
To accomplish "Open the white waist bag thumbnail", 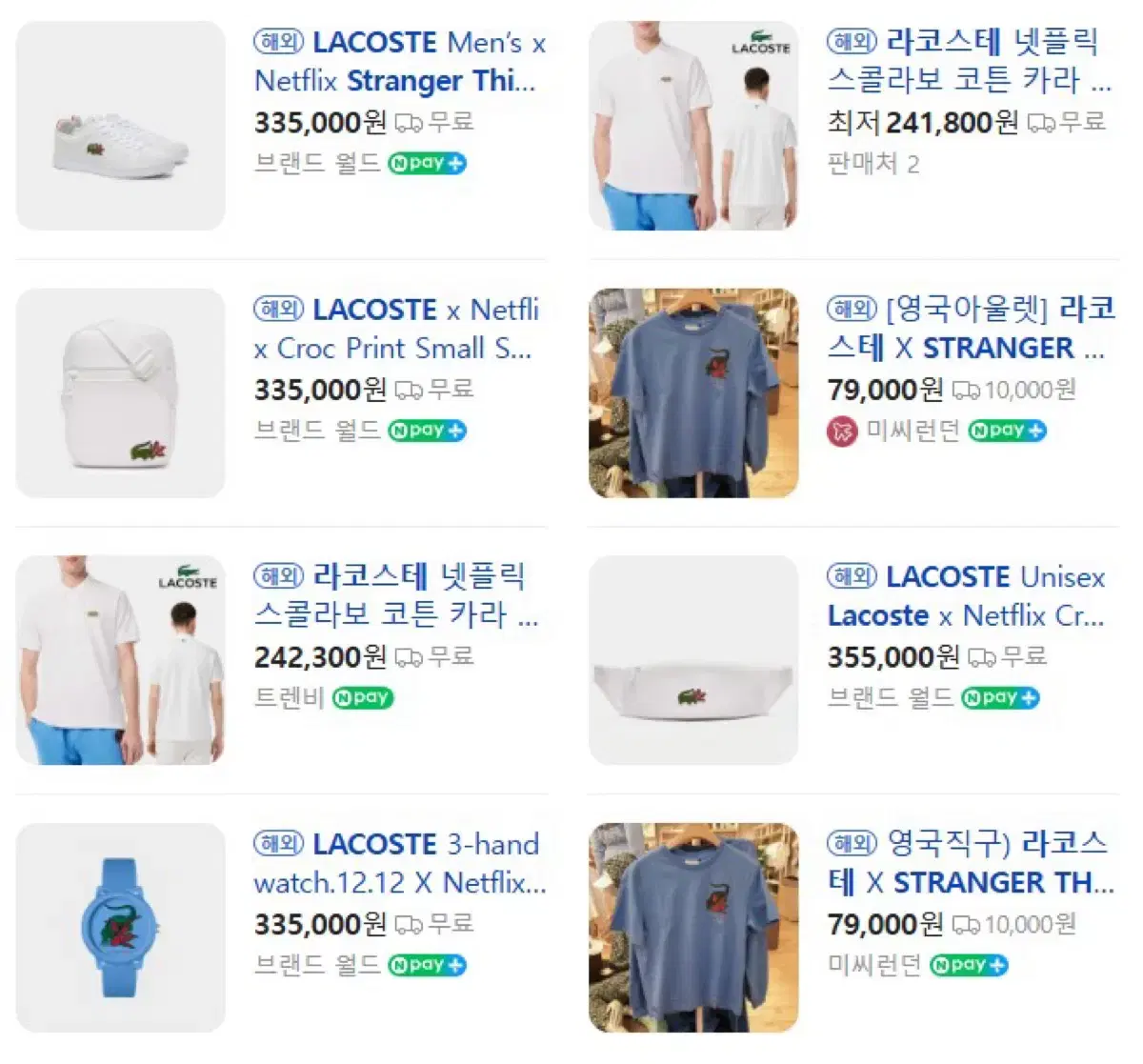I will (x=693, y=660).
